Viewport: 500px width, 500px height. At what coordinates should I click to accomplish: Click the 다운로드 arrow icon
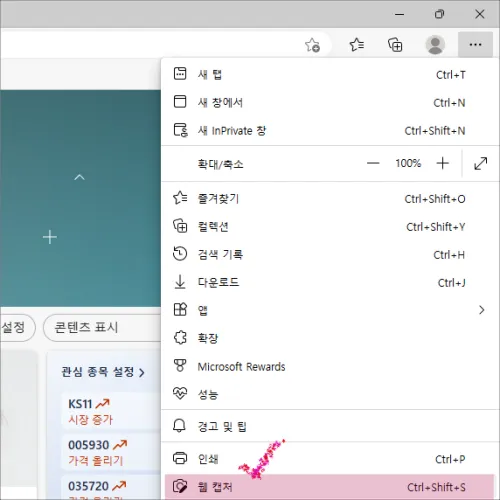[x=180, y=282]
